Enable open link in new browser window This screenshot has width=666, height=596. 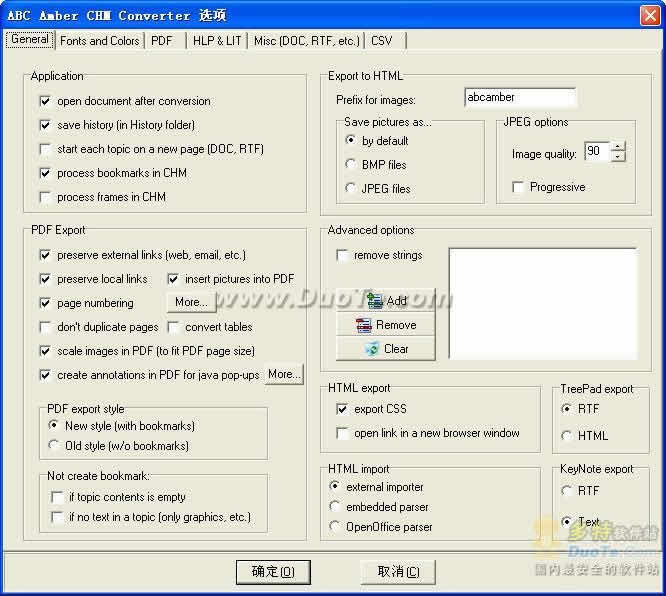(342, 433)
